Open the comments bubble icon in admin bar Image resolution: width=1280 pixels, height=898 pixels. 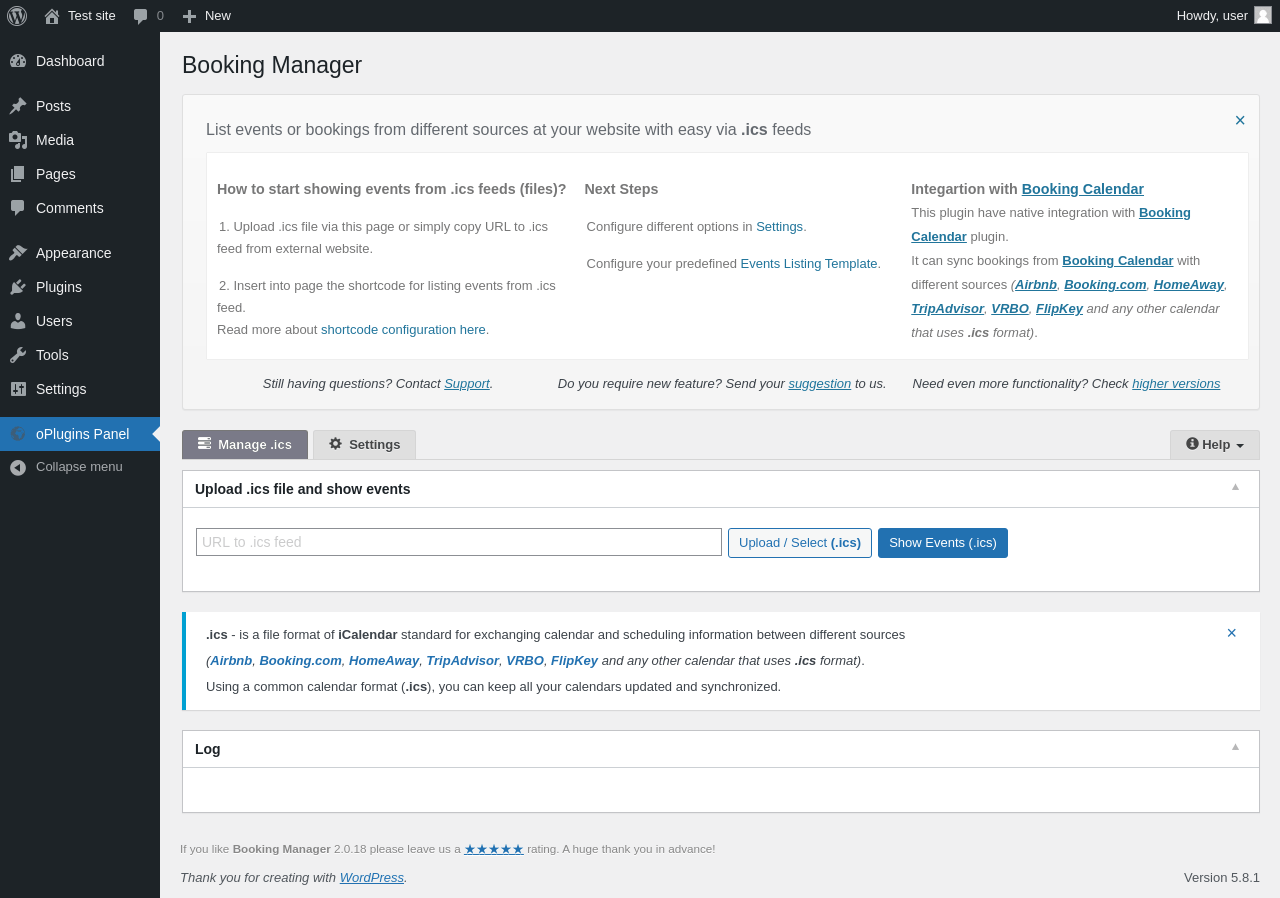pyautogui.click(x=141, y=16)
